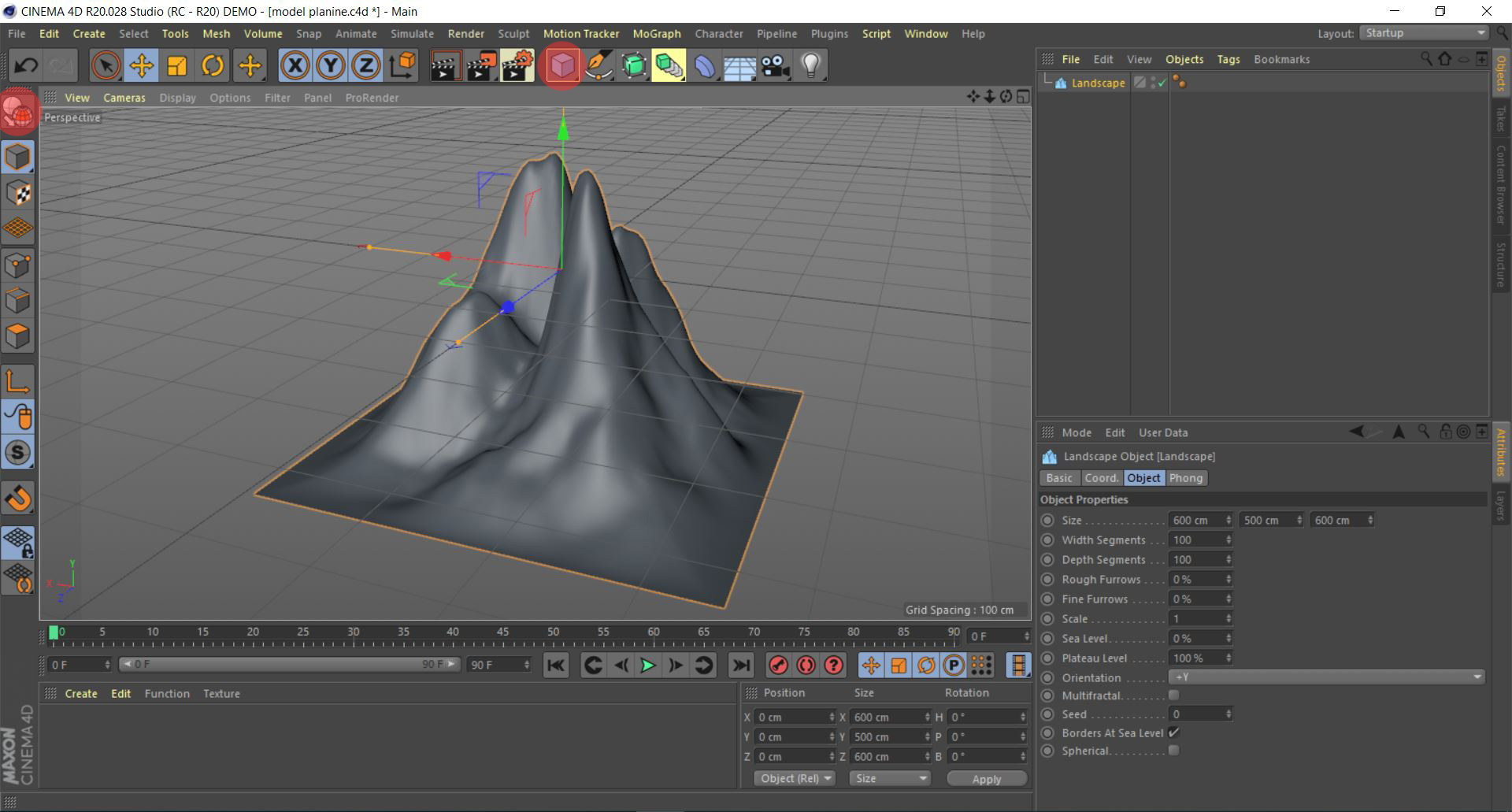Render to Picture Viewer

point(481,65)
